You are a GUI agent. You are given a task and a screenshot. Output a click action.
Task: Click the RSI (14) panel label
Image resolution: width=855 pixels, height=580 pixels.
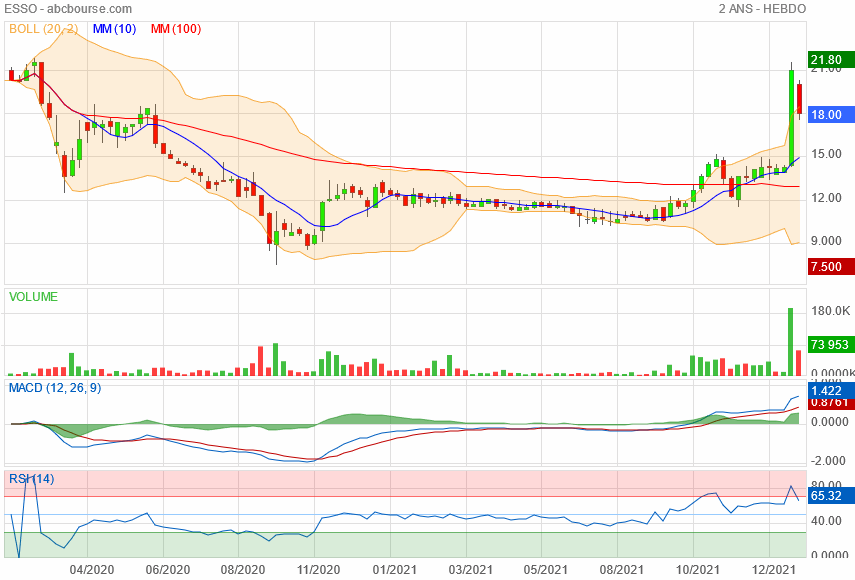pos(32,479)
